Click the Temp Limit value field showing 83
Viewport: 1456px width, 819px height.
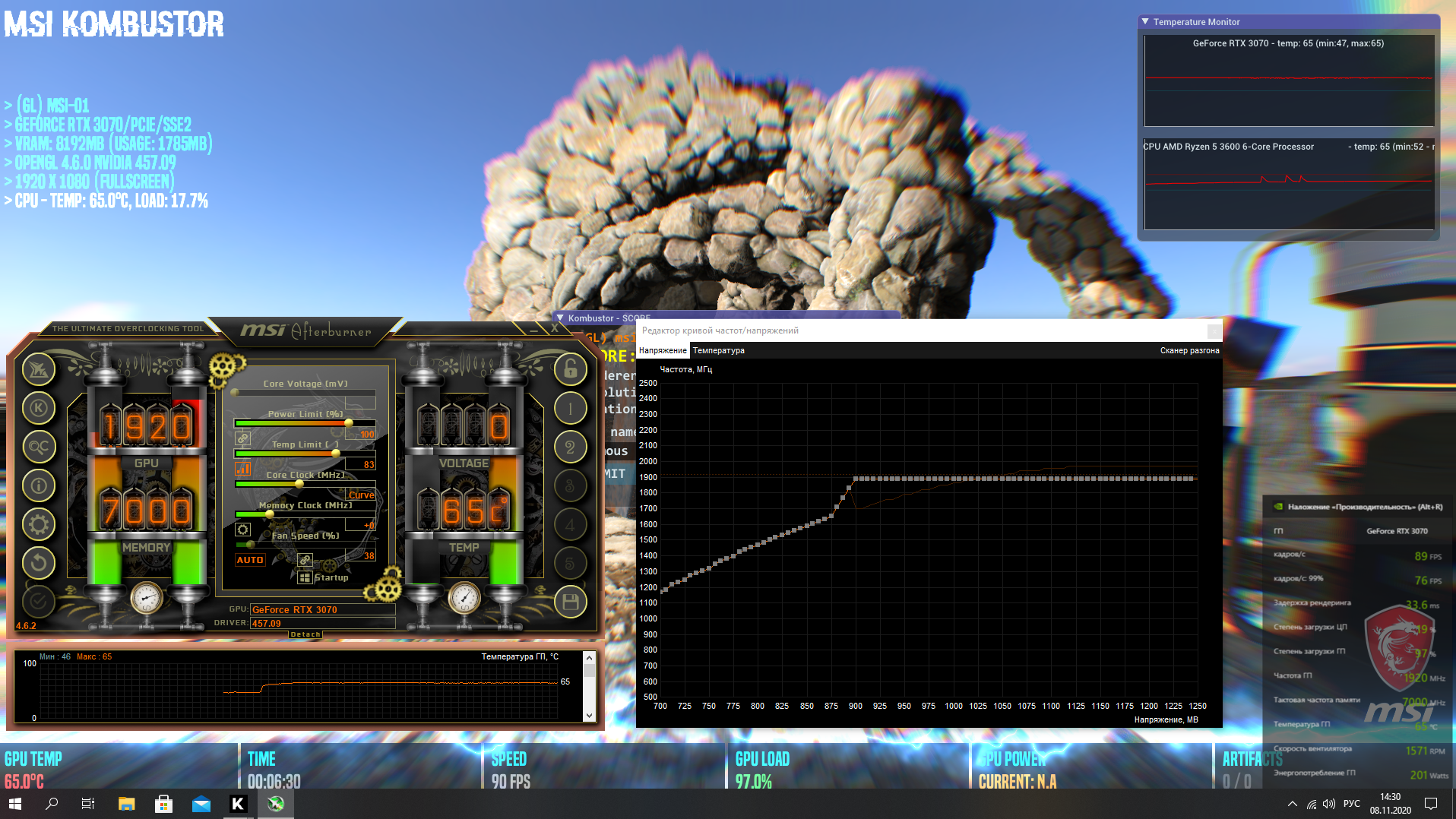pos(361,464)
